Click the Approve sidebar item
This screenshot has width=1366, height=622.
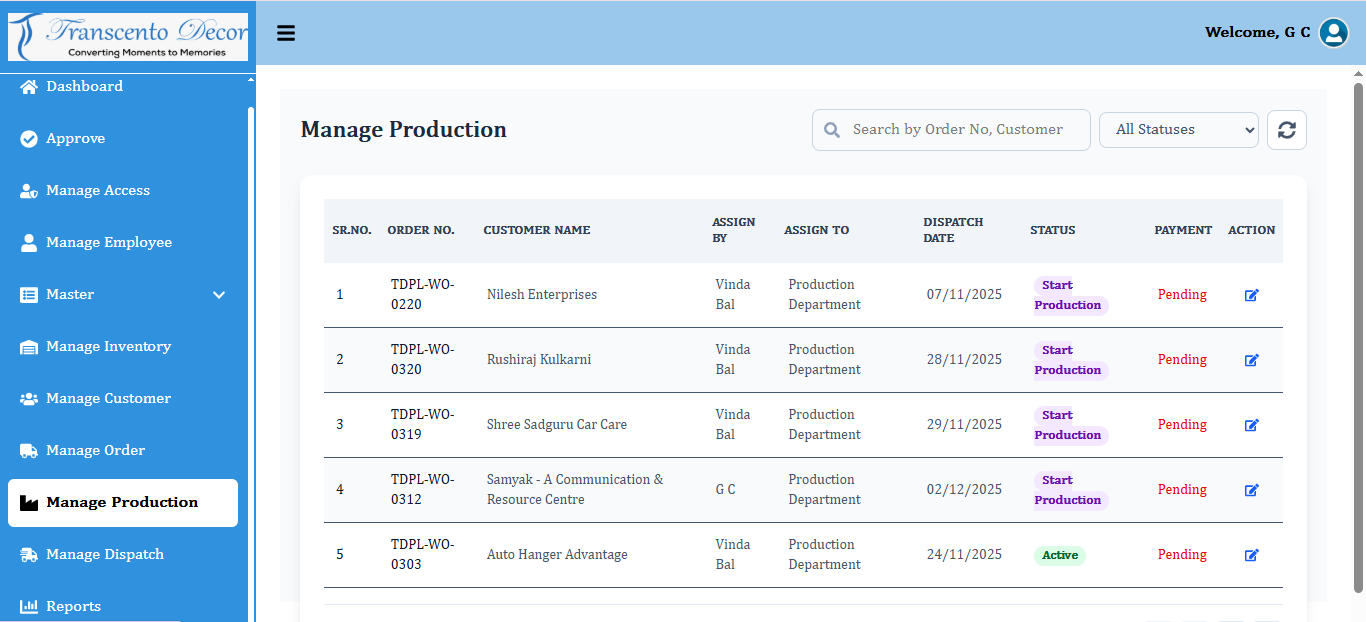[75, 139]
